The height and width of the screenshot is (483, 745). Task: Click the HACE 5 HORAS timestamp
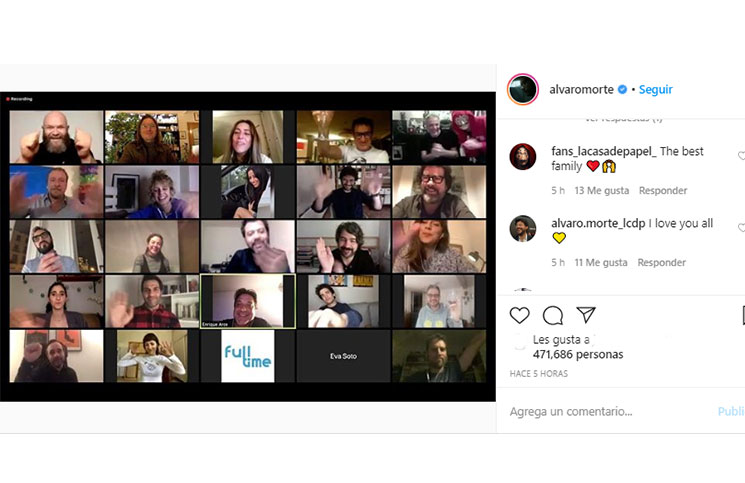tap(538, 373)
